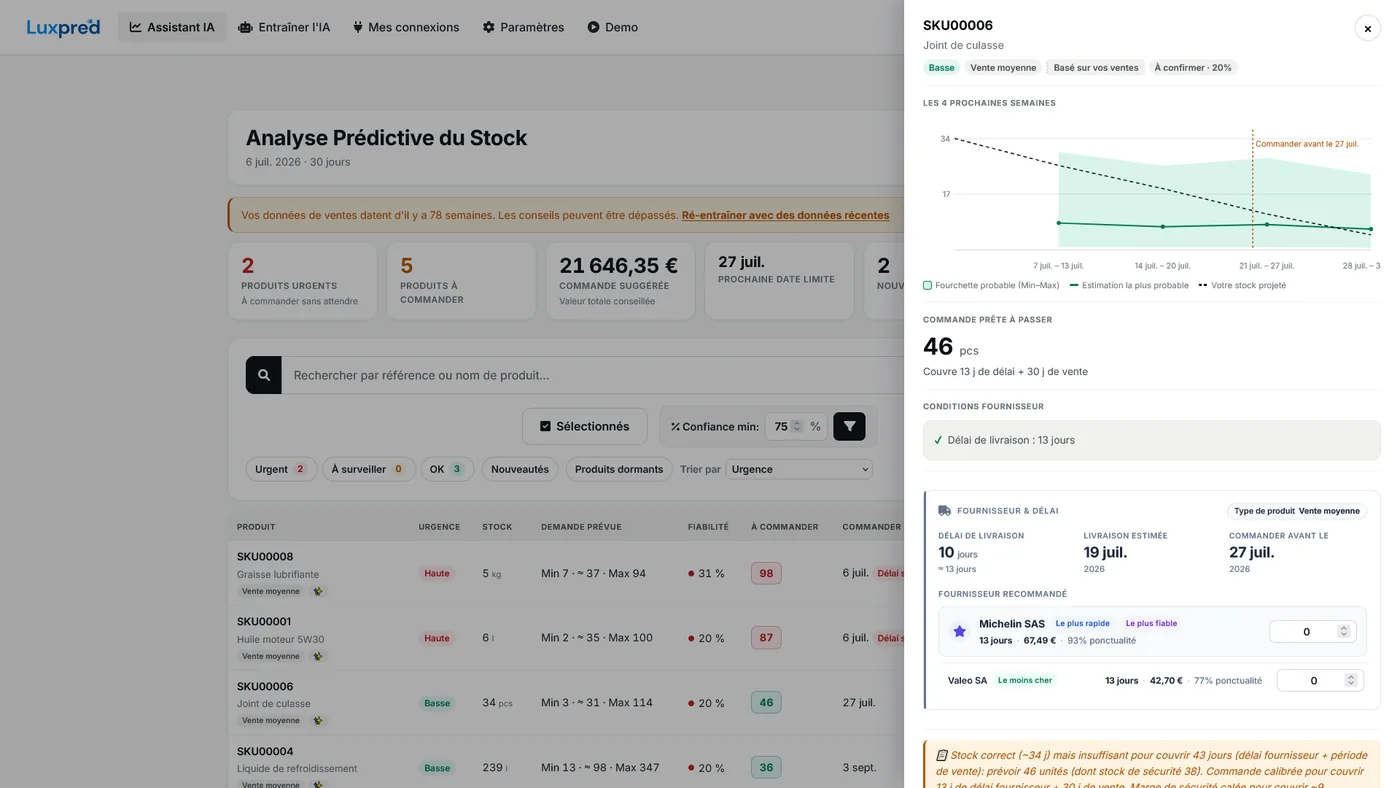Apply the black funnel filter button
The image size is (1400, 788).
click(x=849, y=426)
